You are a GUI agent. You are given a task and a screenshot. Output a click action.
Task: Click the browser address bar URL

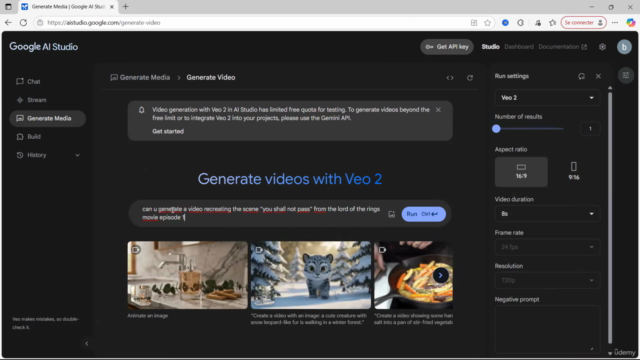[104, 23]
